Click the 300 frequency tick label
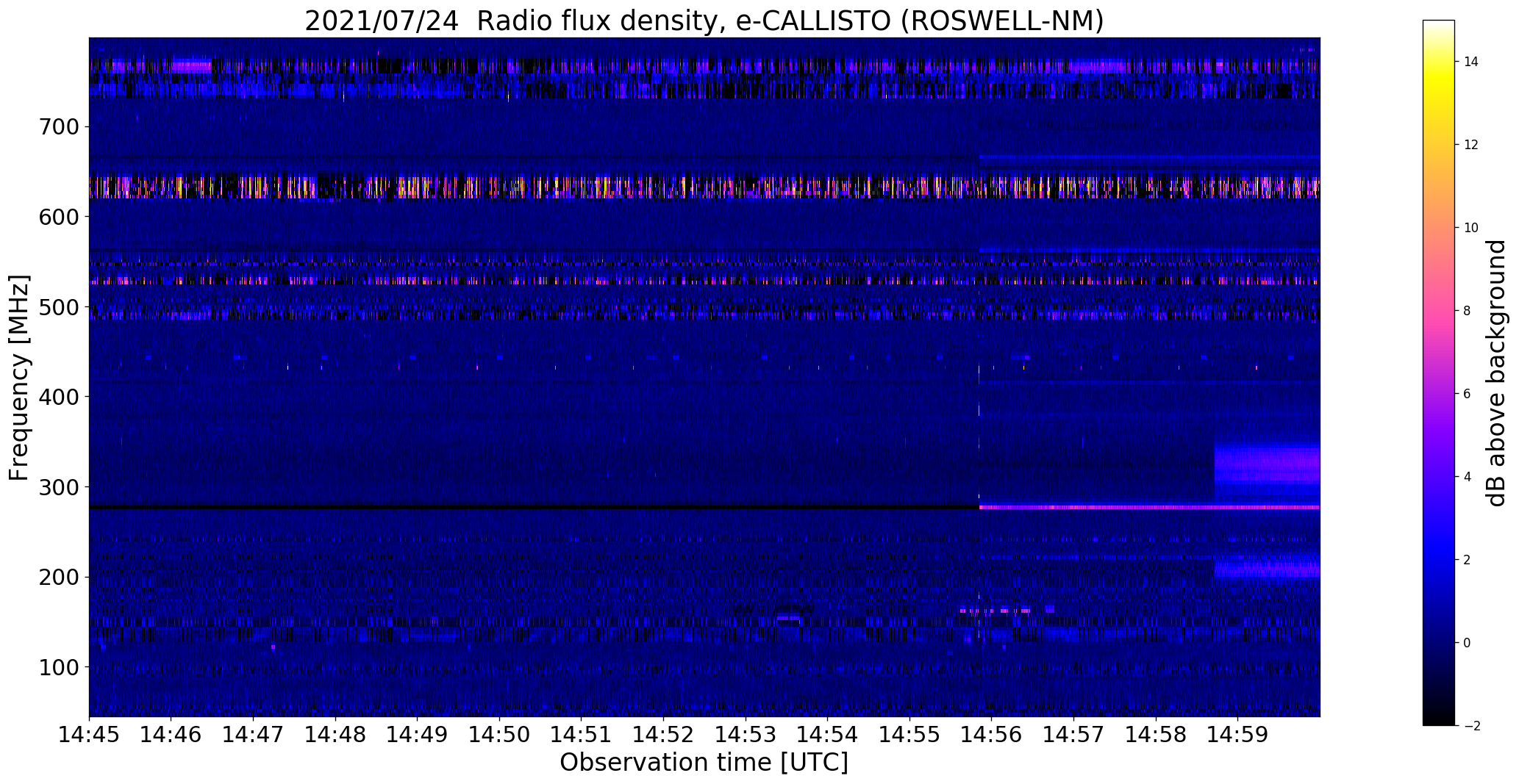 58,487
